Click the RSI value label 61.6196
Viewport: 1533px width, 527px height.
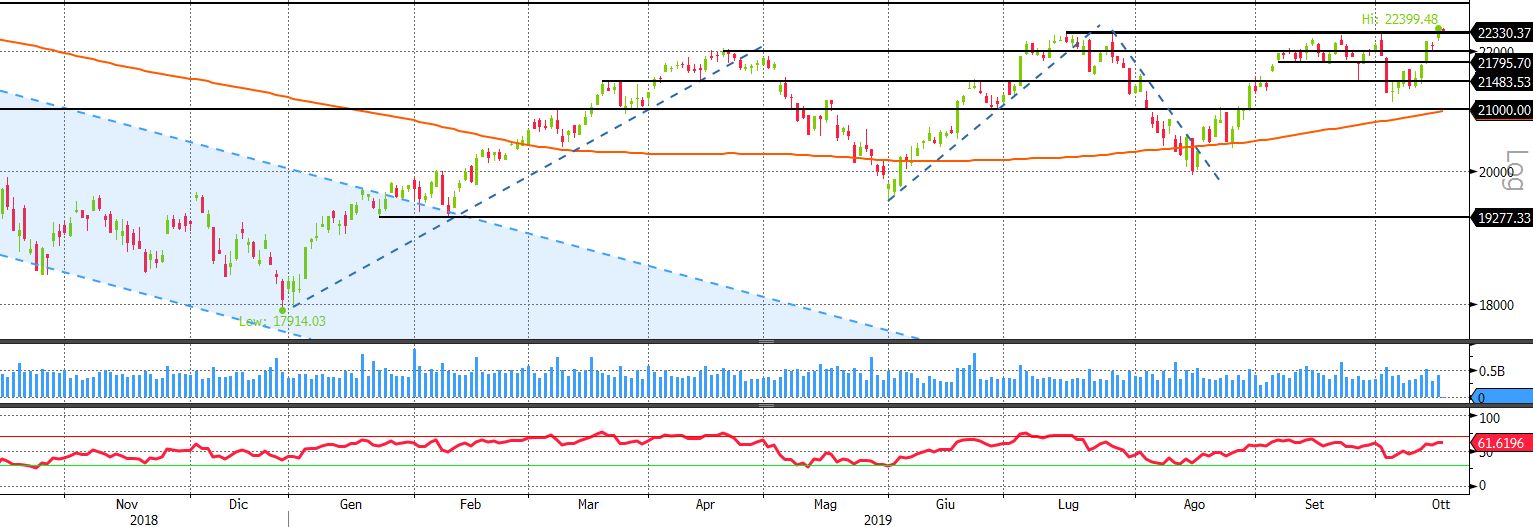pos(1503,441)
